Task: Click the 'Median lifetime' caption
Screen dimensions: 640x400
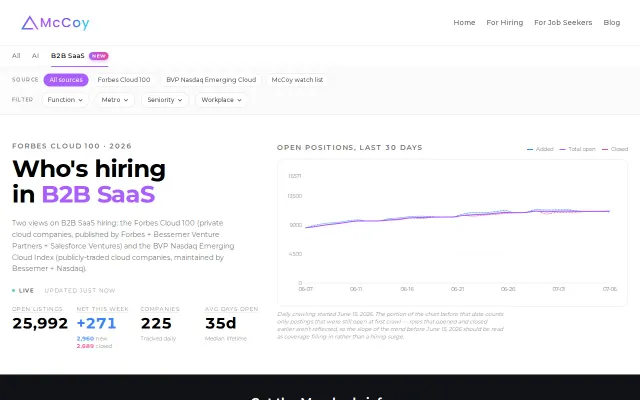Action: pos(226,338)
